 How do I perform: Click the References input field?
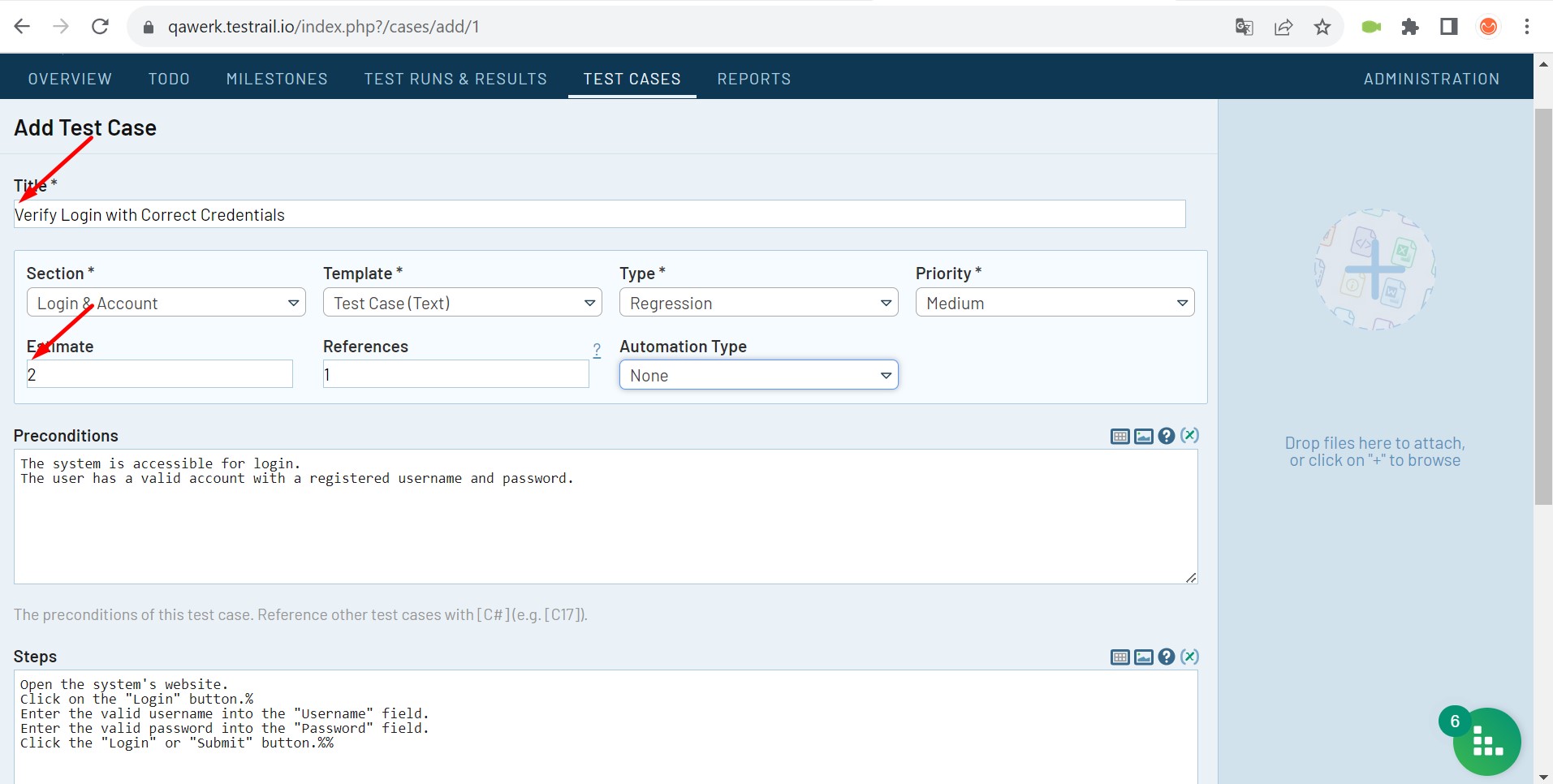tap(456, 374)
